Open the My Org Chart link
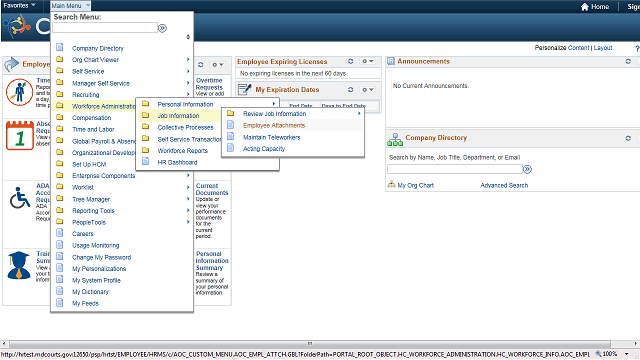This screenshot has width=640, height=360. click(x=416, y=185)
